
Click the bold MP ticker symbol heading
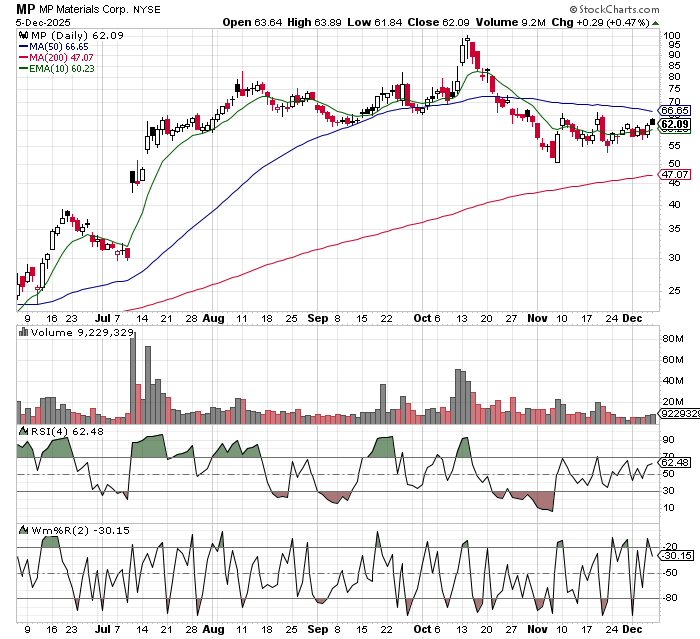click(x=25, y=9)
